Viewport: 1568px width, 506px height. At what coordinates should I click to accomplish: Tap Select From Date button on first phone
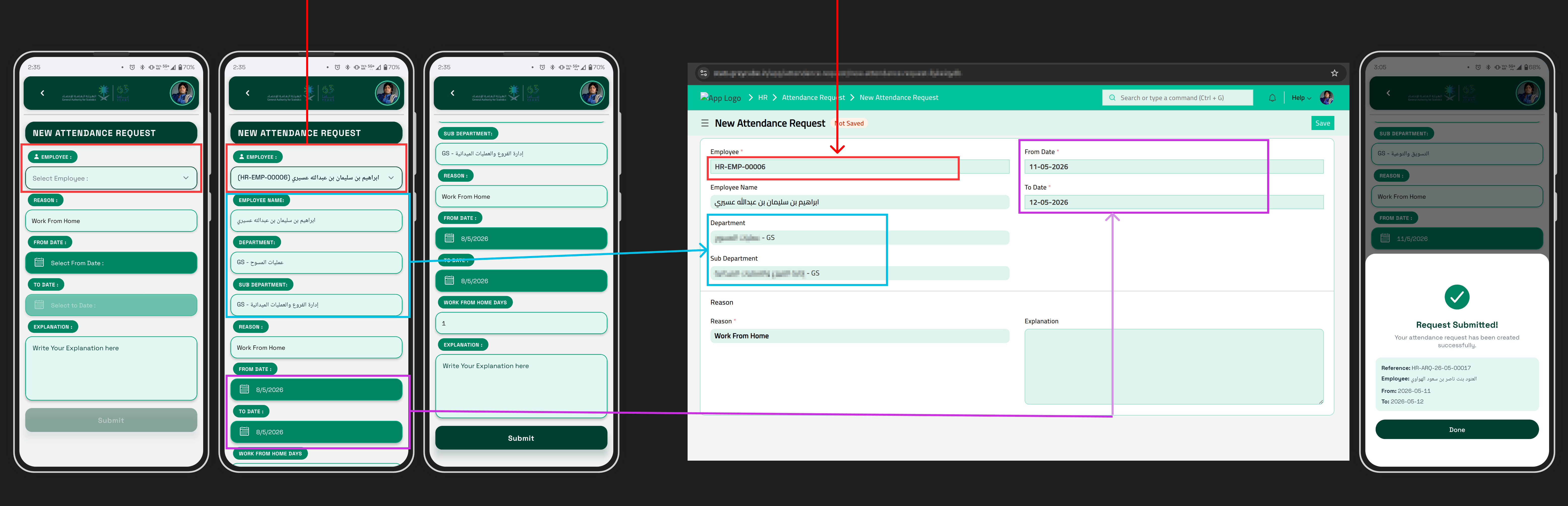(111, 263)
